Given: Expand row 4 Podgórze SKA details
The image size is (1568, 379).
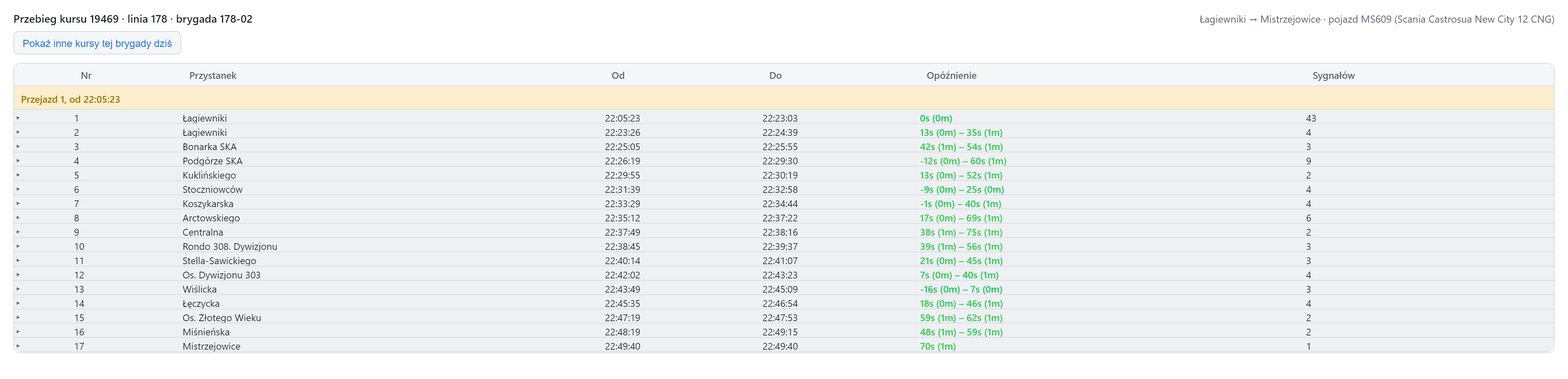Looking at the screenshot, I should (x=18, y=161).
